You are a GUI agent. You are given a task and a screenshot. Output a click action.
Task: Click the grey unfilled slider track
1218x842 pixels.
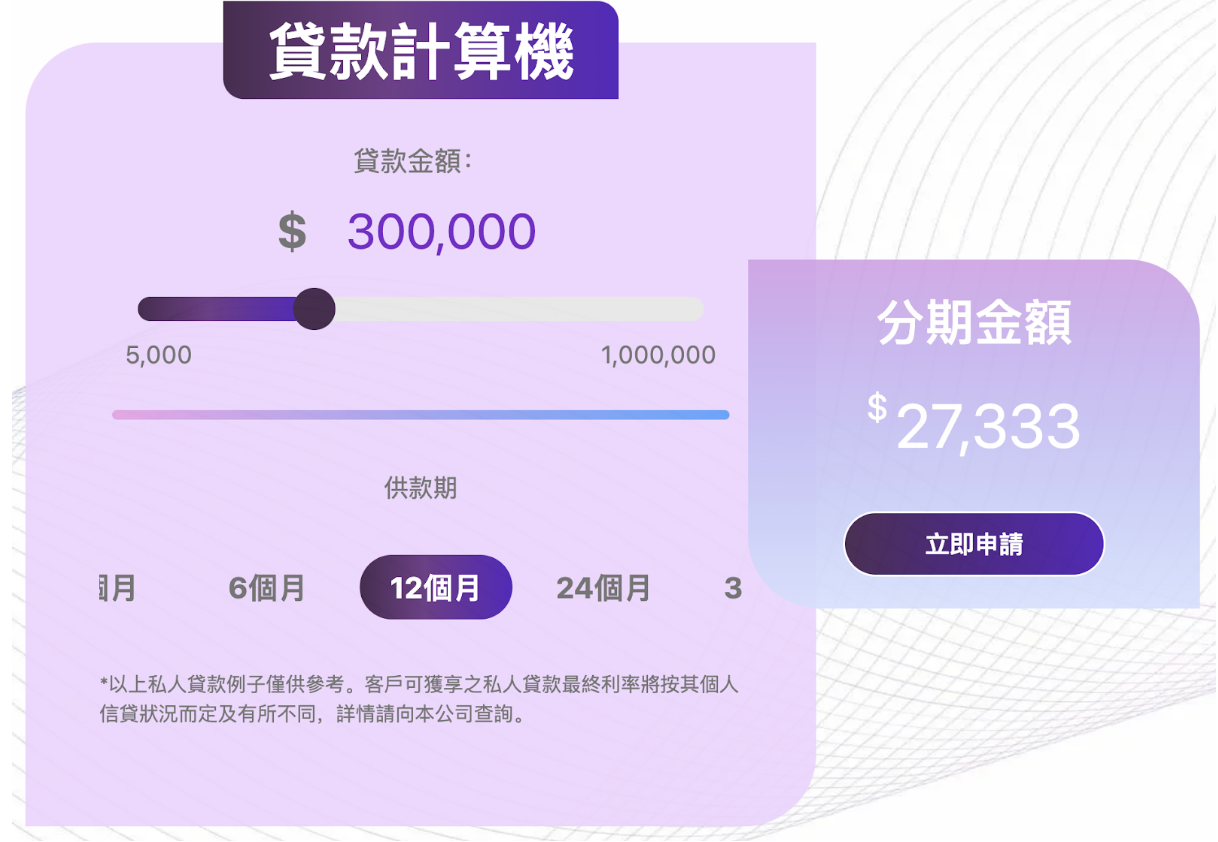(x=518, y=309)
